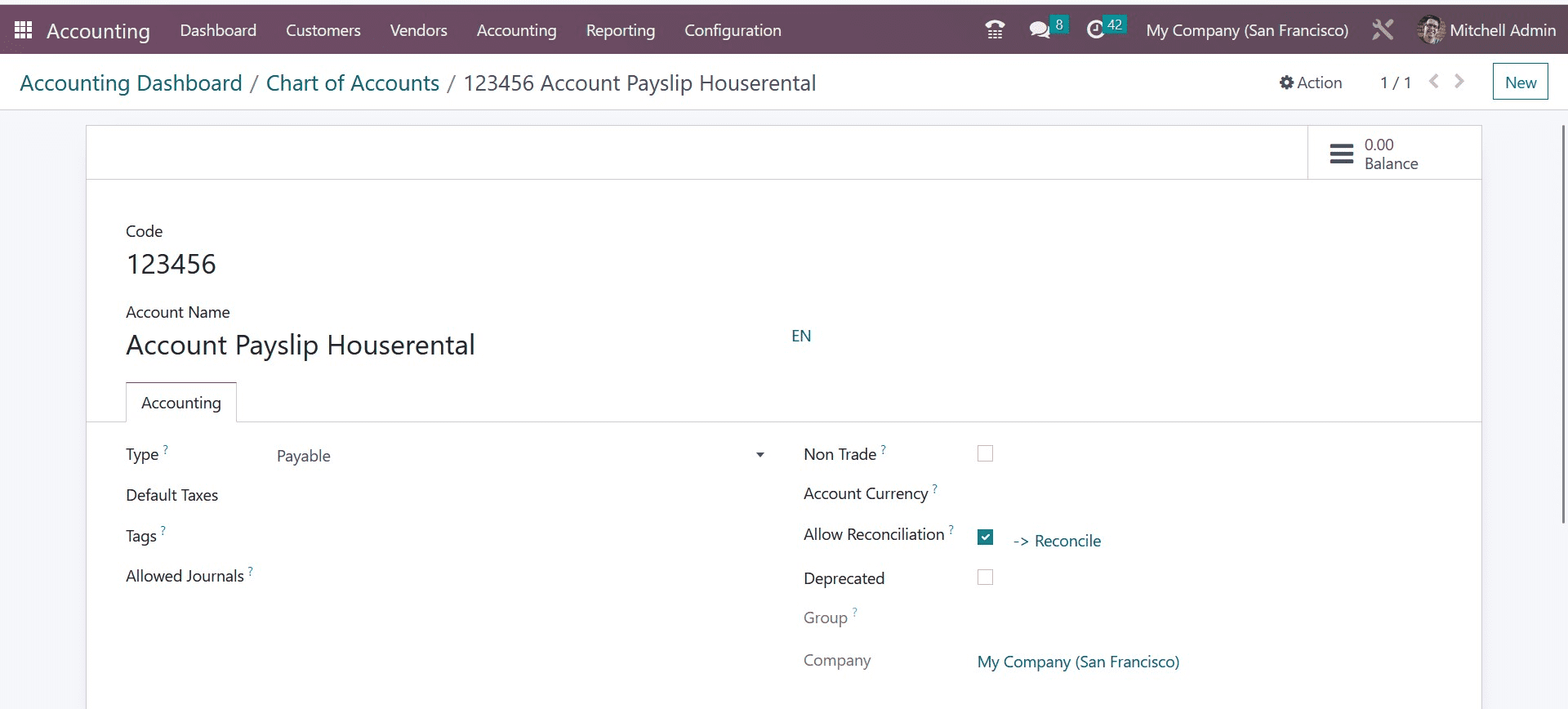Enable the Non Trade checkbox
The image size is (1568, 709).
985,453
